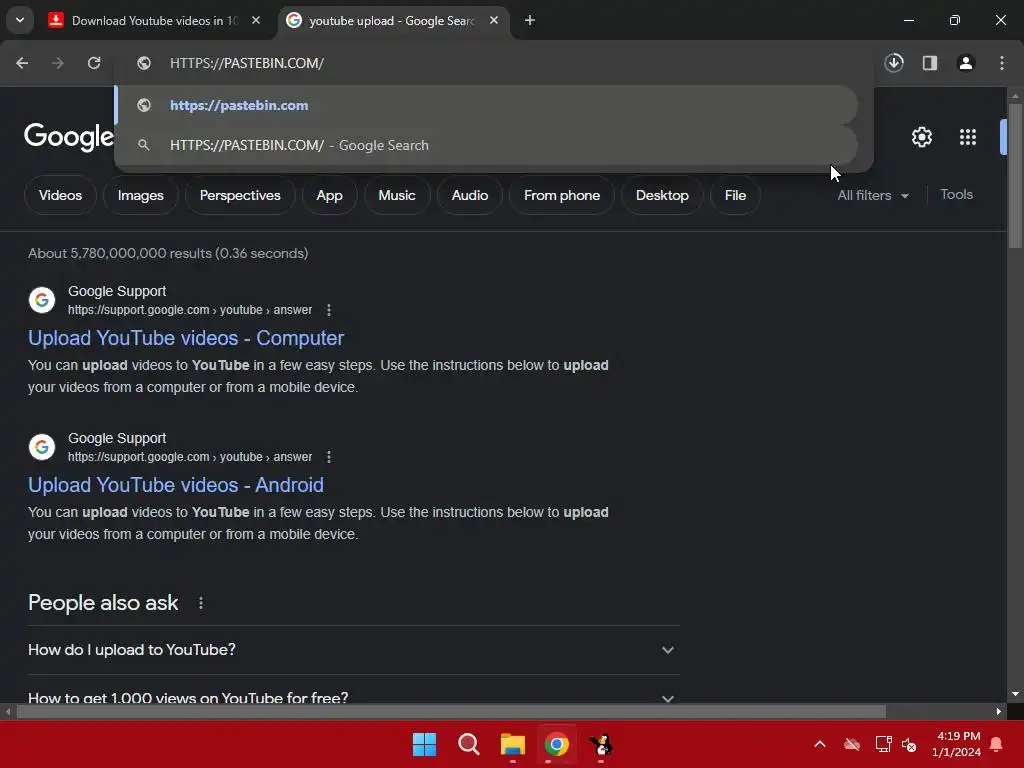The image size is (1024, 768).
Task: Show hidden system tray icons
Action: coord(820,744)
